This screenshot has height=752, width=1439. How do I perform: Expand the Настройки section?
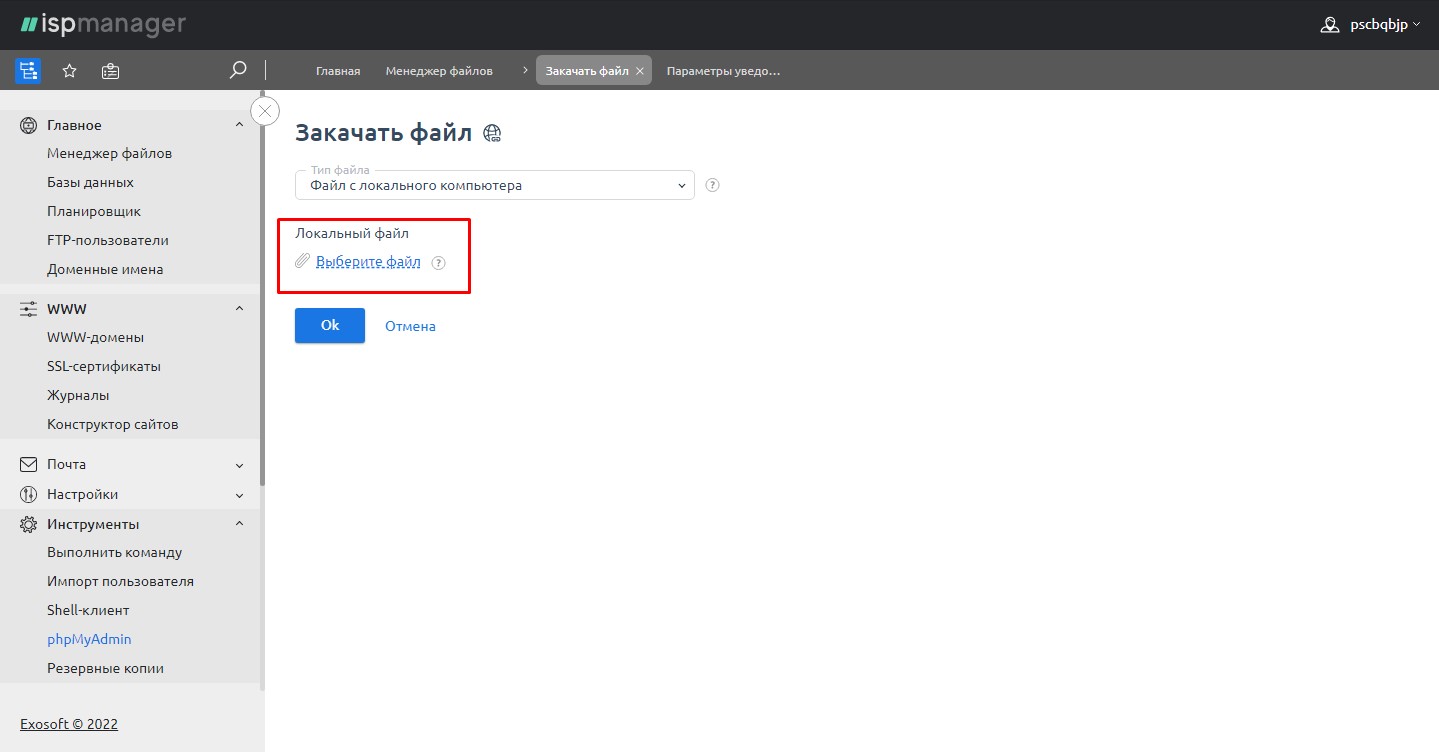click(x=239, y=494)
